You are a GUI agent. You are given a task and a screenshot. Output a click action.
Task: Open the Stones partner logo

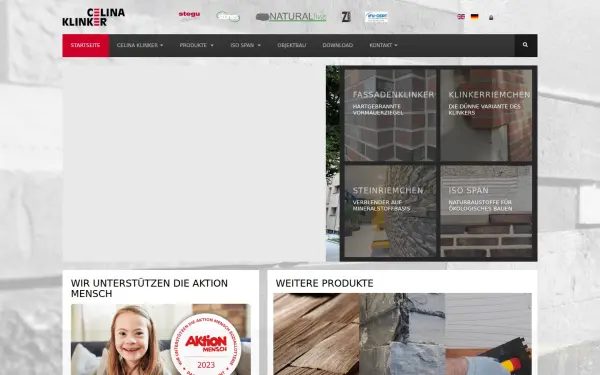(228, 16)
